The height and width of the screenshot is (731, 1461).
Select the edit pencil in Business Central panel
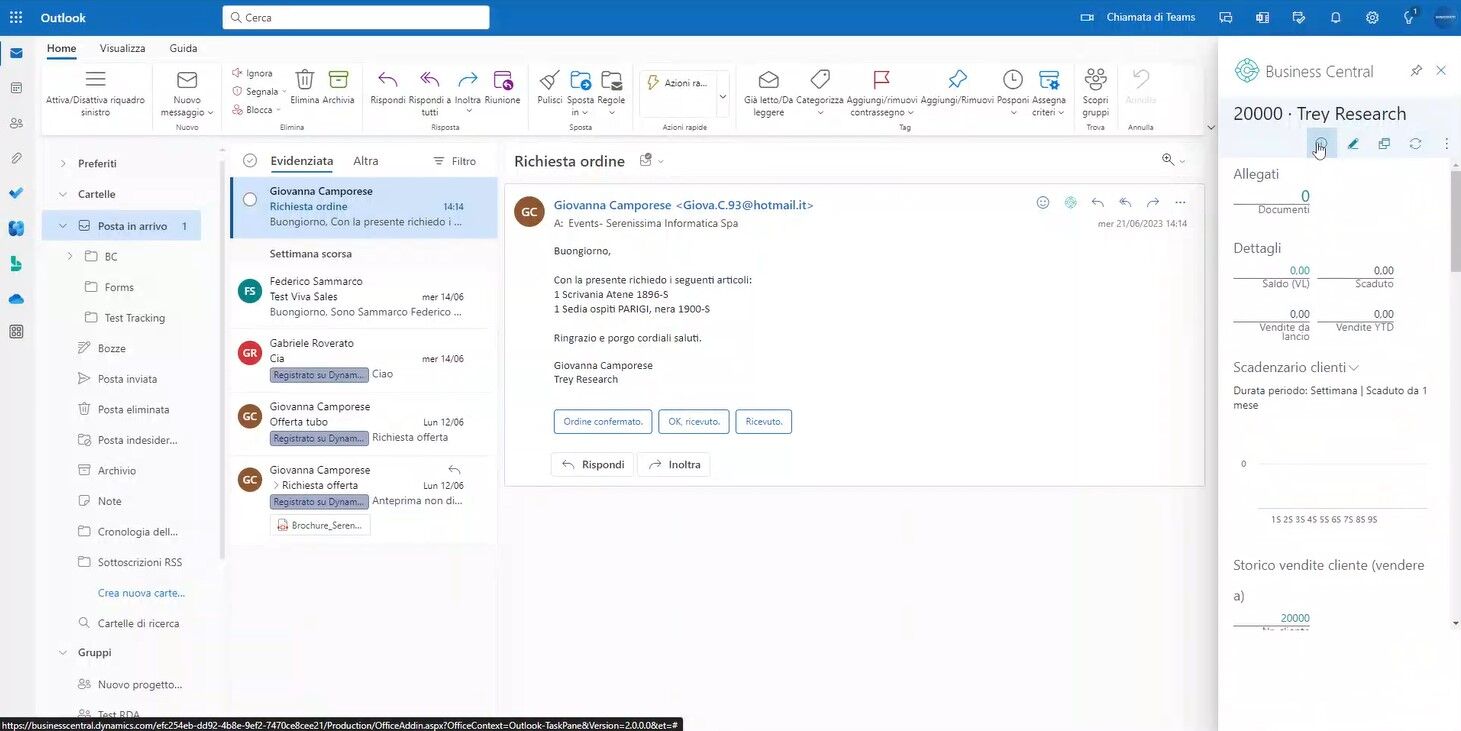(x=1353, y=144)
